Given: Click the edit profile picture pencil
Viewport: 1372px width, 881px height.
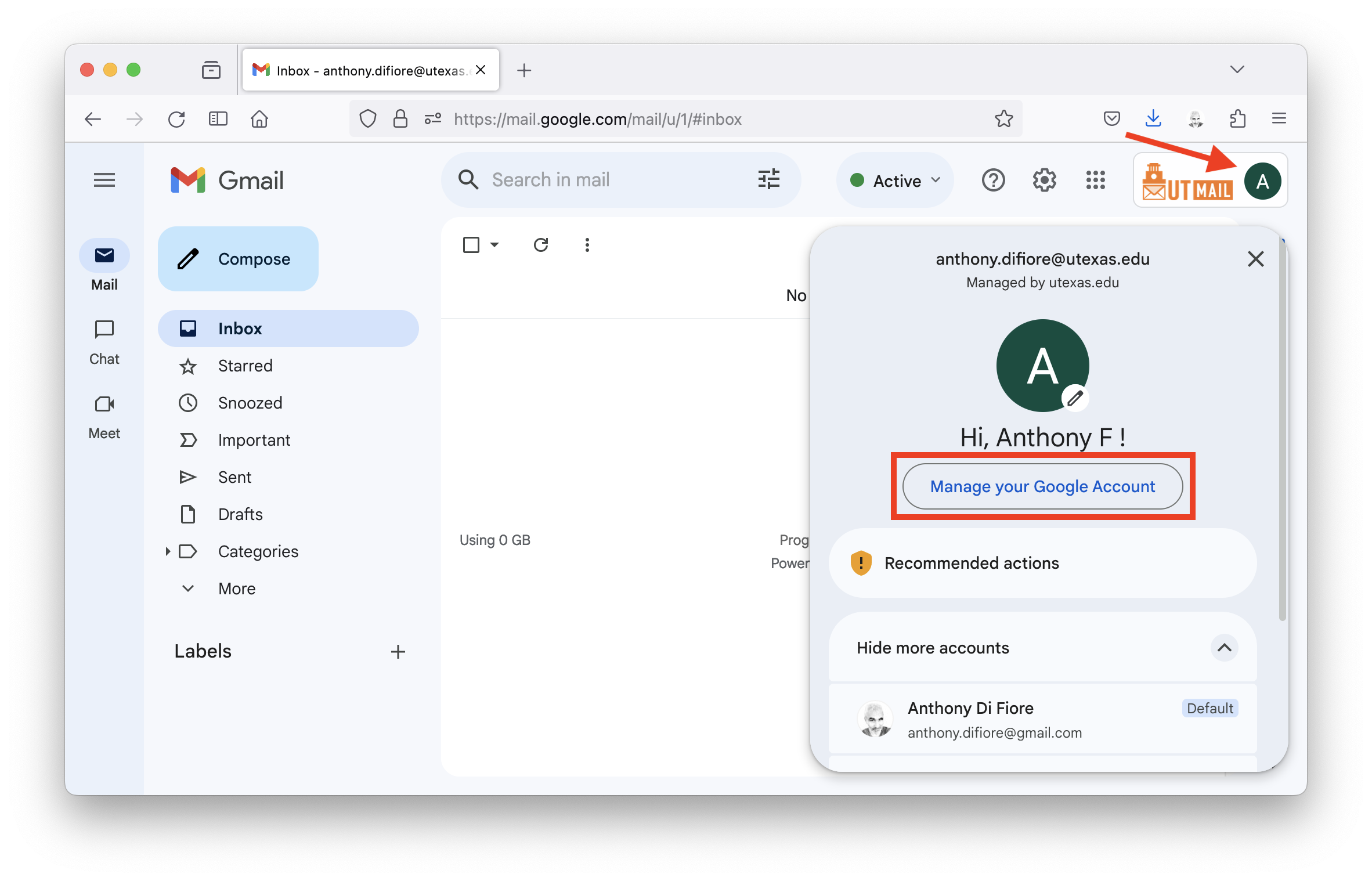Looking at the screenshot, I should click(1075, 399).
